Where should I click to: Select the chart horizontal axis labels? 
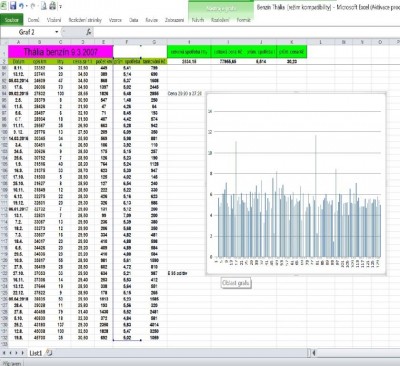click(298, 263)
